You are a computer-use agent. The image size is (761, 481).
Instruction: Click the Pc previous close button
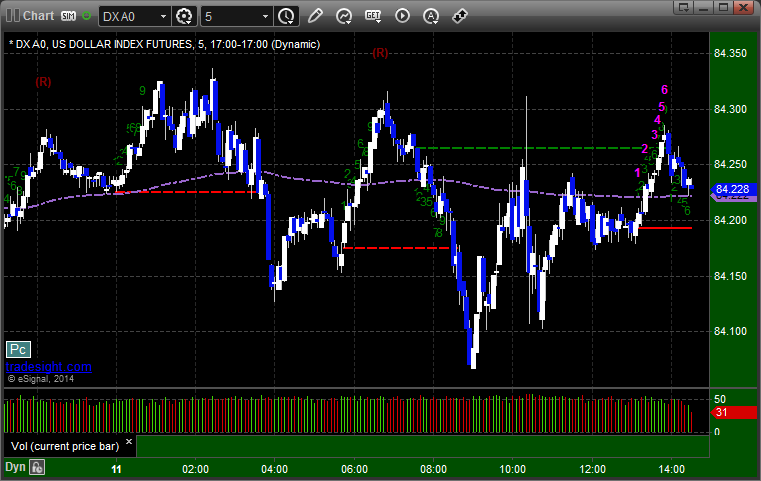(x=18, y=349)
